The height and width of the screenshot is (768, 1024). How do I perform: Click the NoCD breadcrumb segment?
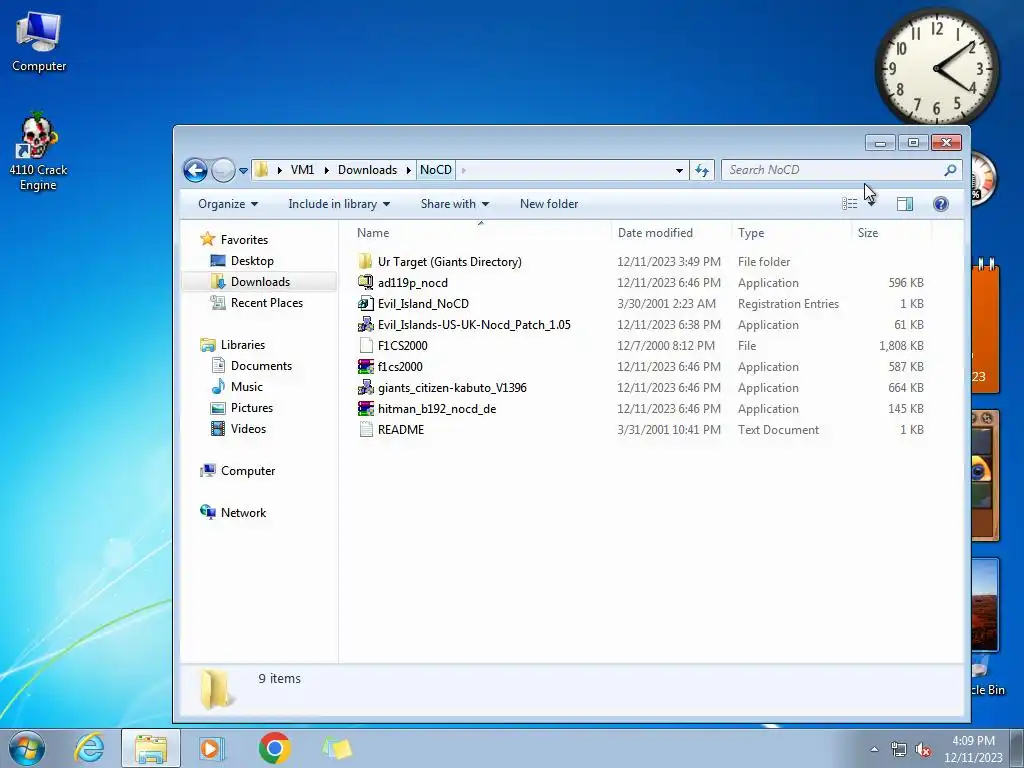436,170
